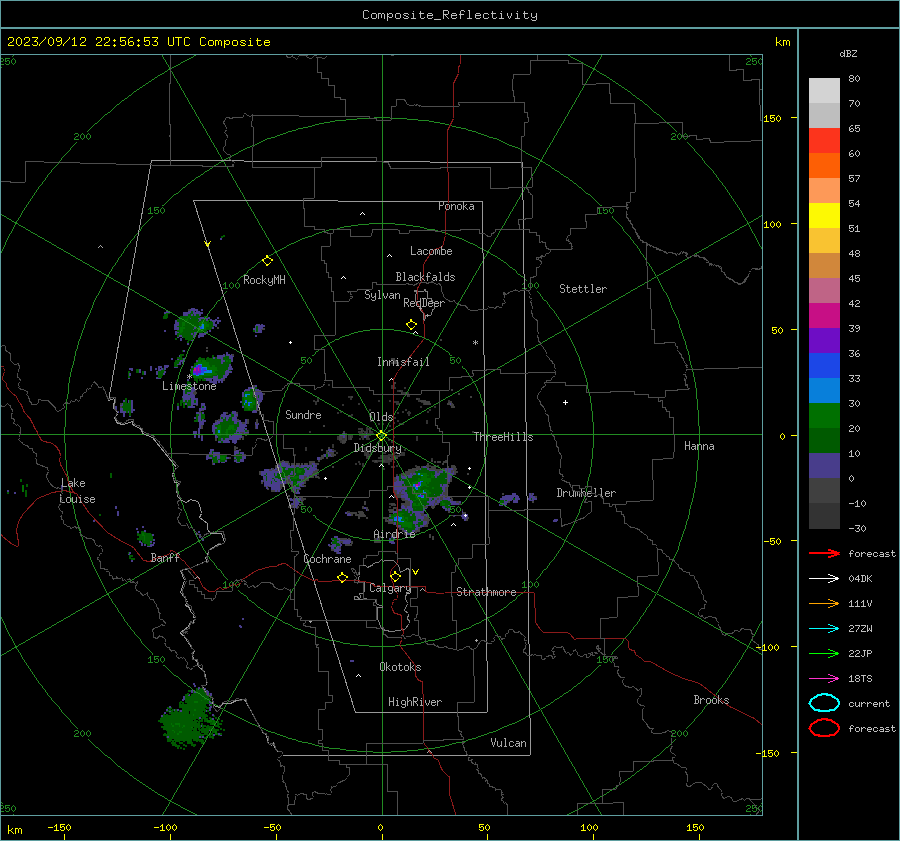
Task: Click the purple swatch between 39 and 36
Action: pyautogui.click(x=824, y=341)
